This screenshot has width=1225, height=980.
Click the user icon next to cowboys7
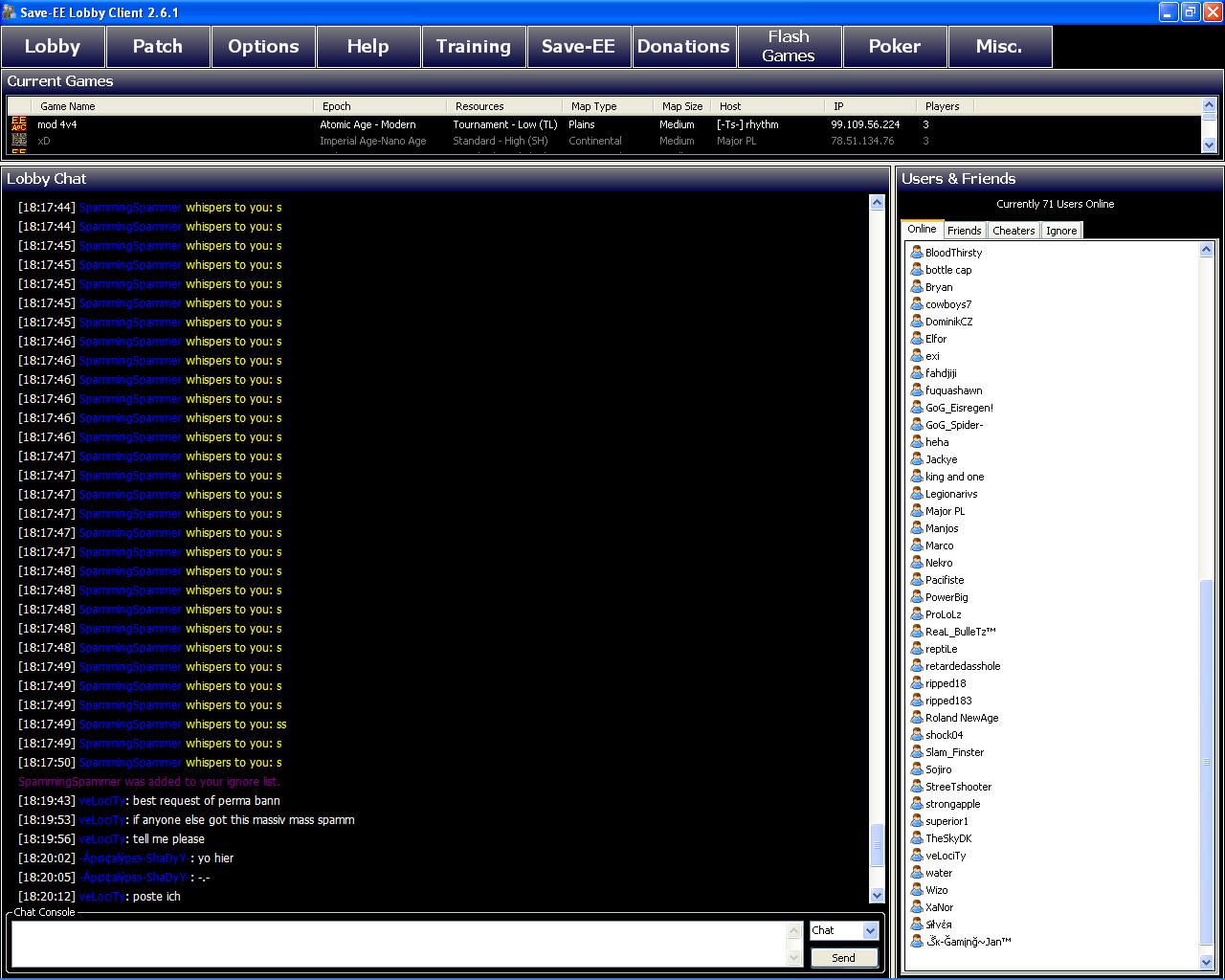tap(916, 304)
